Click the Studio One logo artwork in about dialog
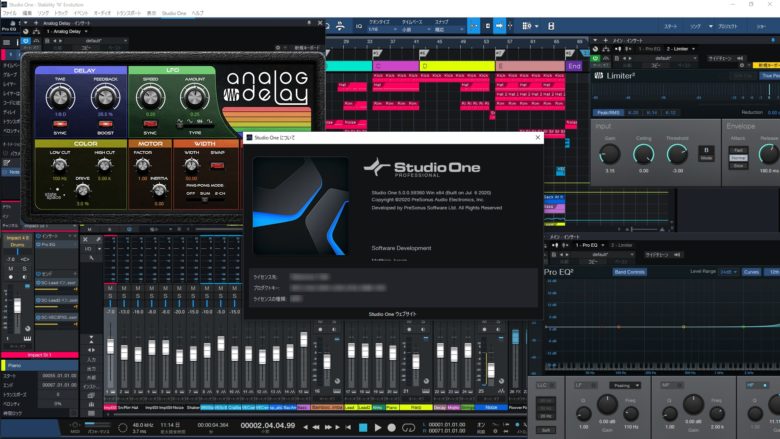The image size is (780, 439). click(x=301, y=206)
